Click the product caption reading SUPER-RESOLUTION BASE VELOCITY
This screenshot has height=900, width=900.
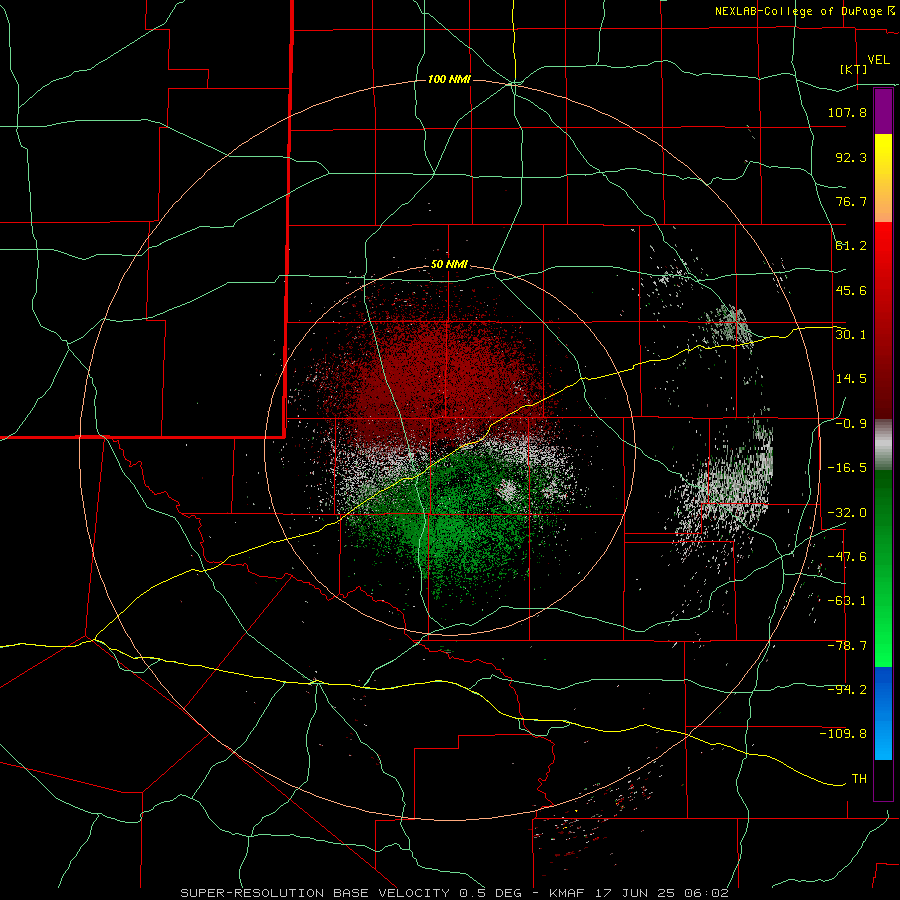pos(315,893)
